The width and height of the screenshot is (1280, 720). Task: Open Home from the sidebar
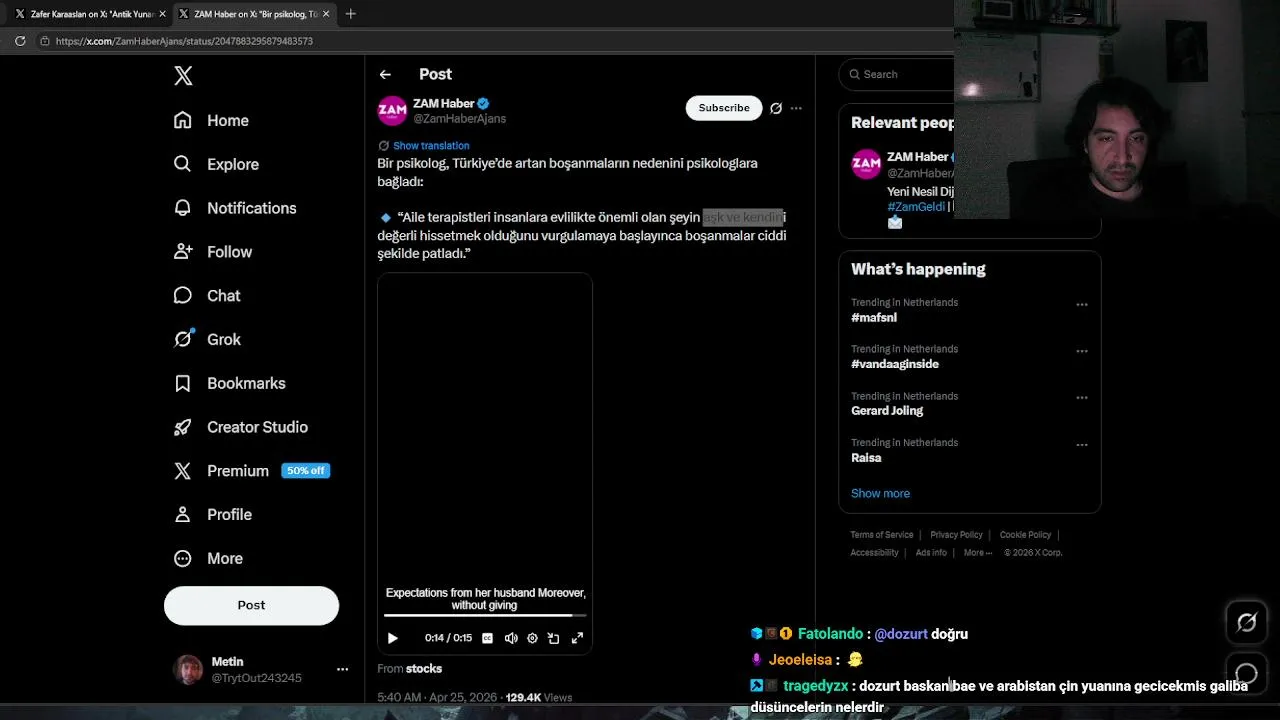(211, 120)
